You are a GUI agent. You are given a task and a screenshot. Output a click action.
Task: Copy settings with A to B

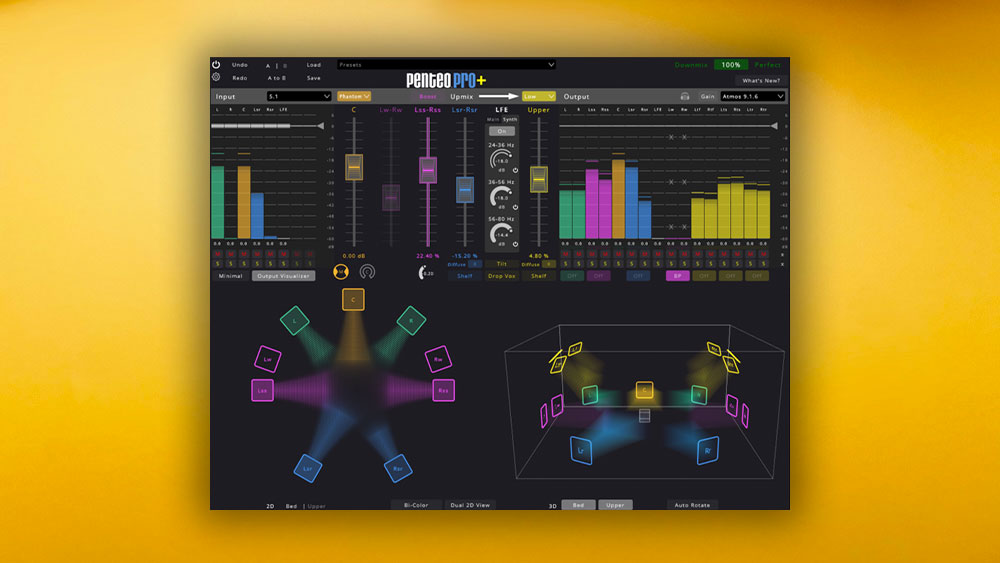[x=277, y=78]
